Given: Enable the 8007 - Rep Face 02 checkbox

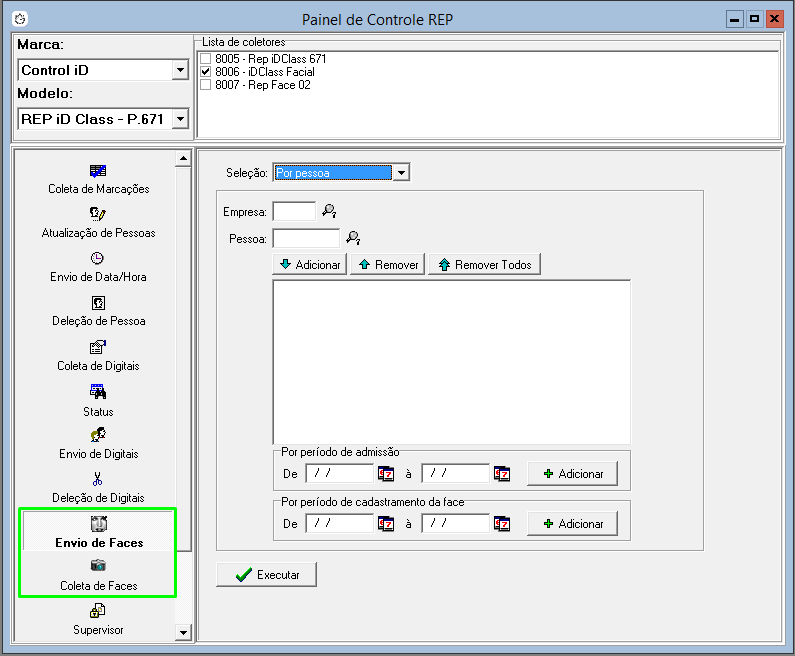Looking at the screenshot, I should pos(206,85).
